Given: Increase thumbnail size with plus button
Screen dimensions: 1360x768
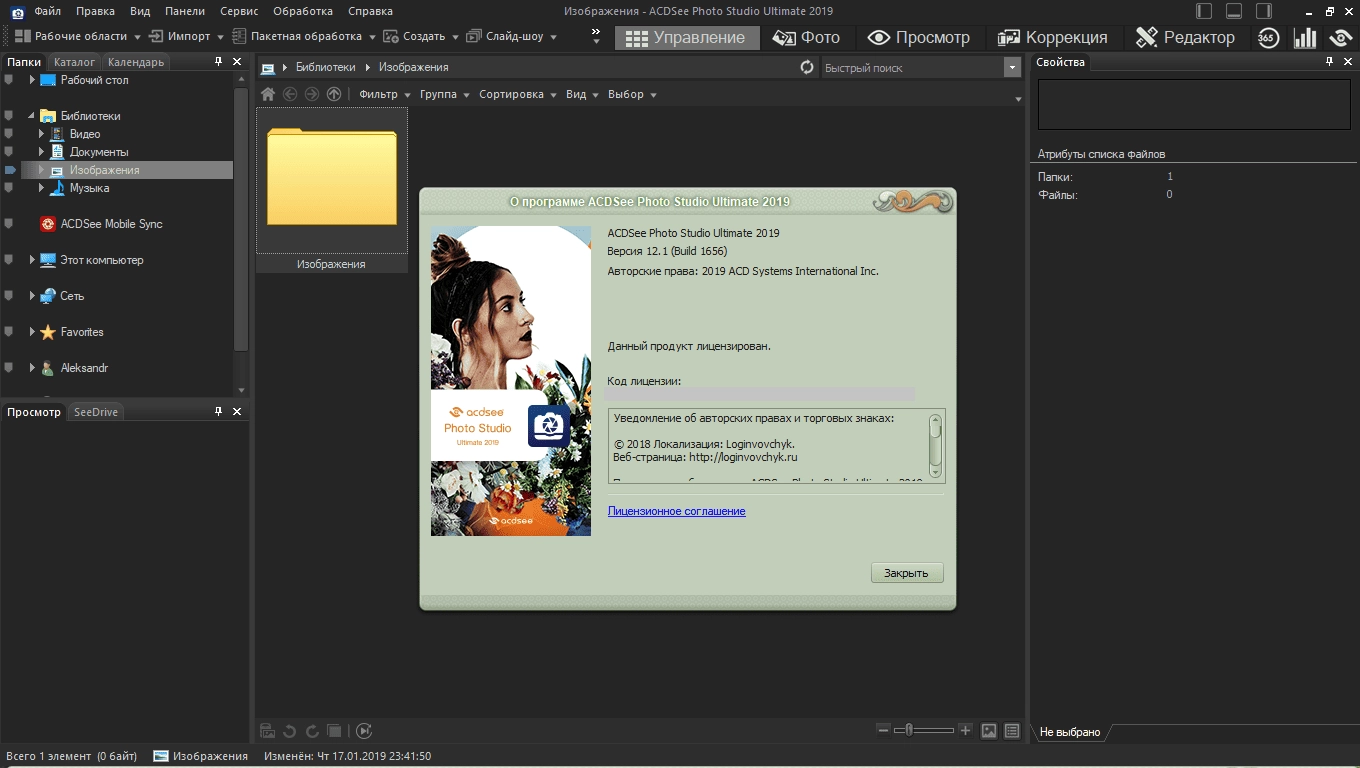Looking at the screenshot, I should [965, 730].
